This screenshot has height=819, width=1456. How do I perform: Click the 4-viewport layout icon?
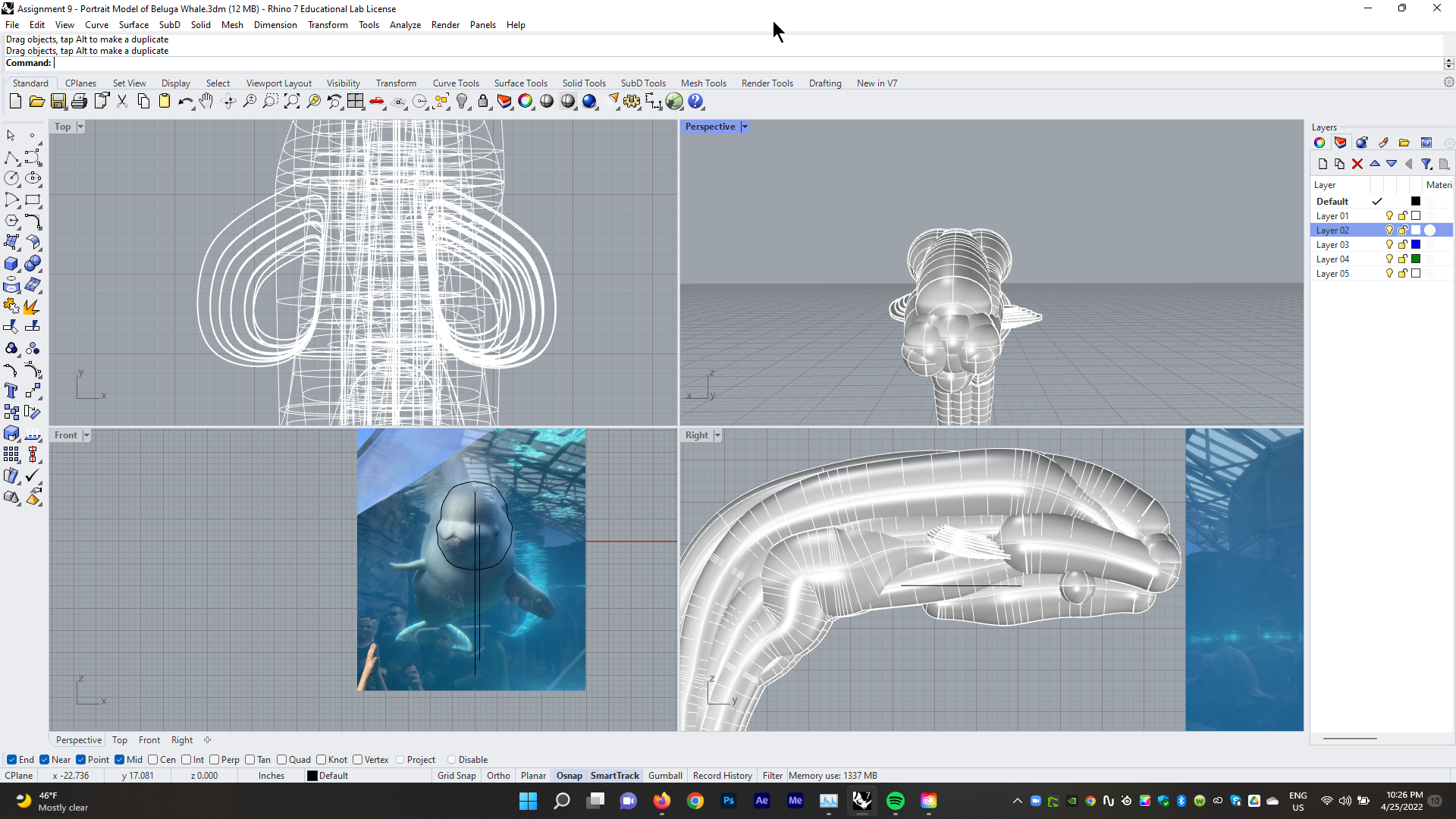(x=356, y=101)
